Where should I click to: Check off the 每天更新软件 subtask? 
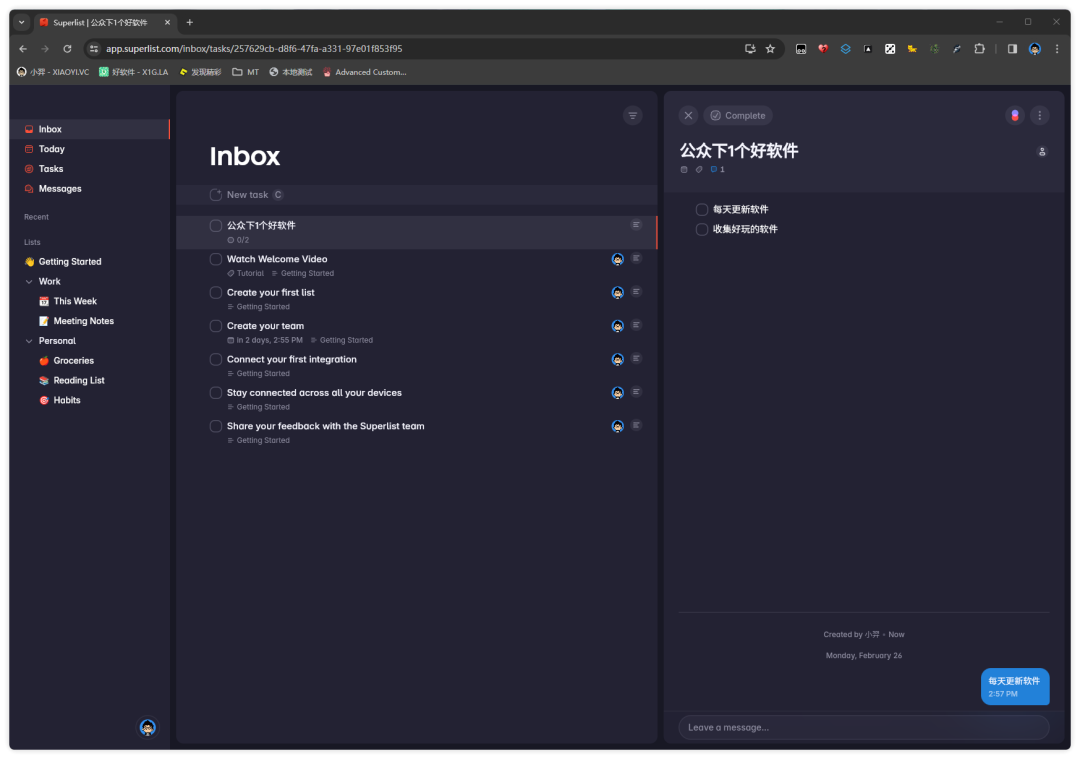point(702,210)
